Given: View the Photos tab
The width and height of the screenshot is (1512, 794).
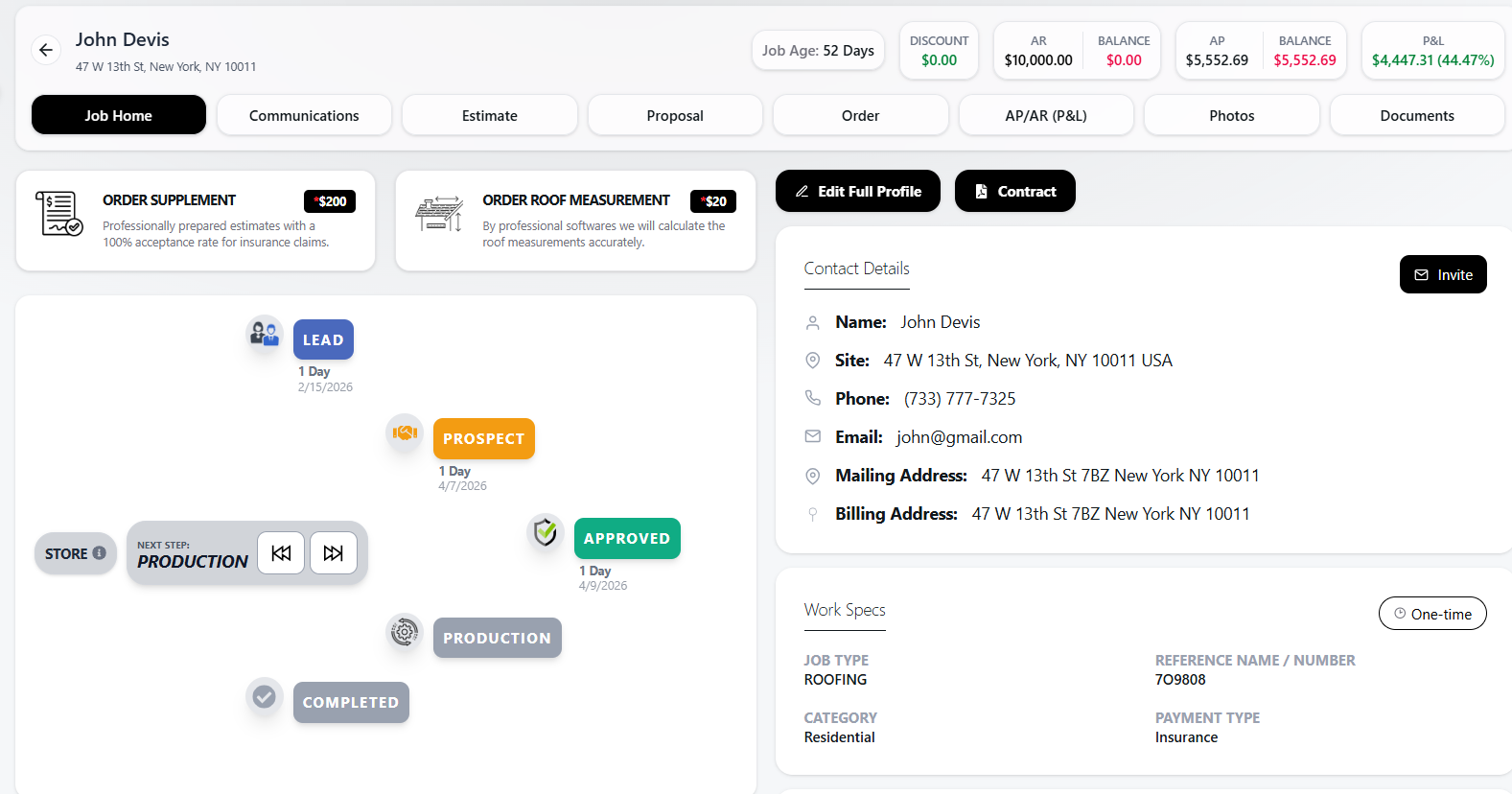Looking at the screenshot, I should click(1232, 115).
